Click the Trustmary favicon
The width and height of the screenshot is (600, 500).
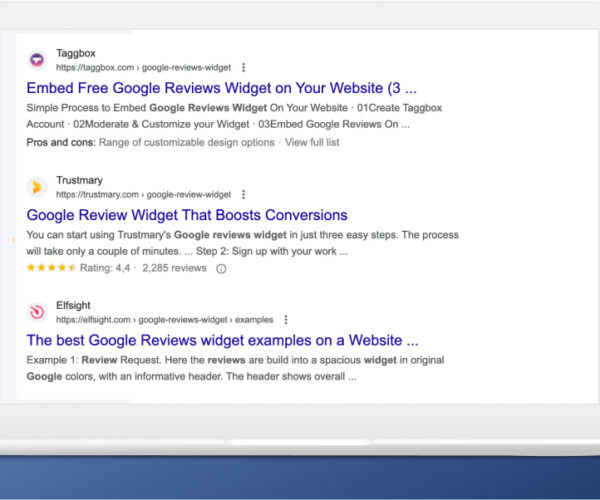click(37, 187)
